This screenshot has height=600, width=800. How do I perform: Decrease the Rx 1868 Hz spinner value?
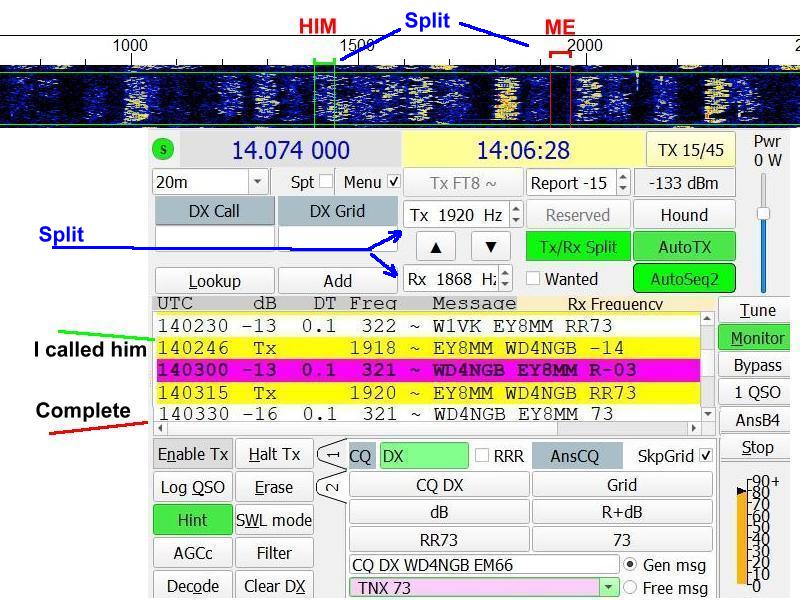click(x=505, y=285)
